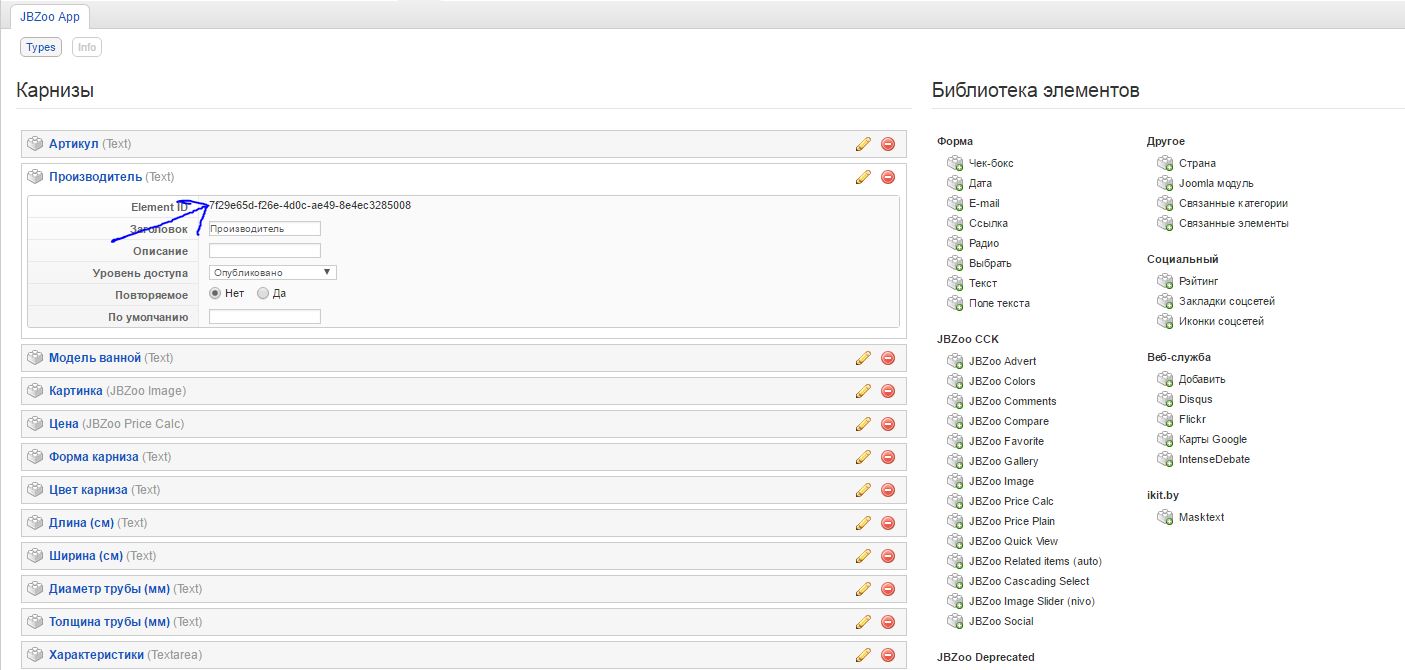
Task: Select the Да radio button
Action: tap(263, 294)
